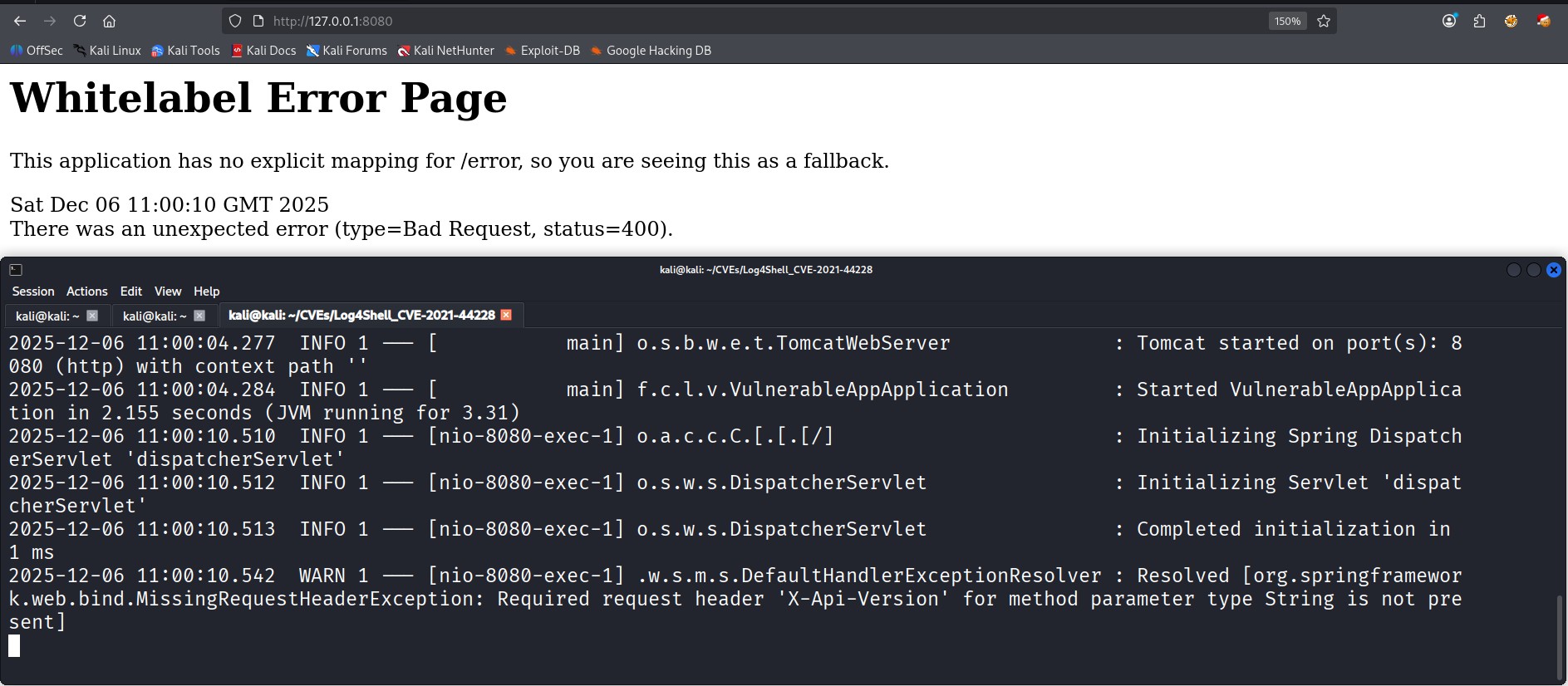Go back in Firefox browser

(20, 21)
